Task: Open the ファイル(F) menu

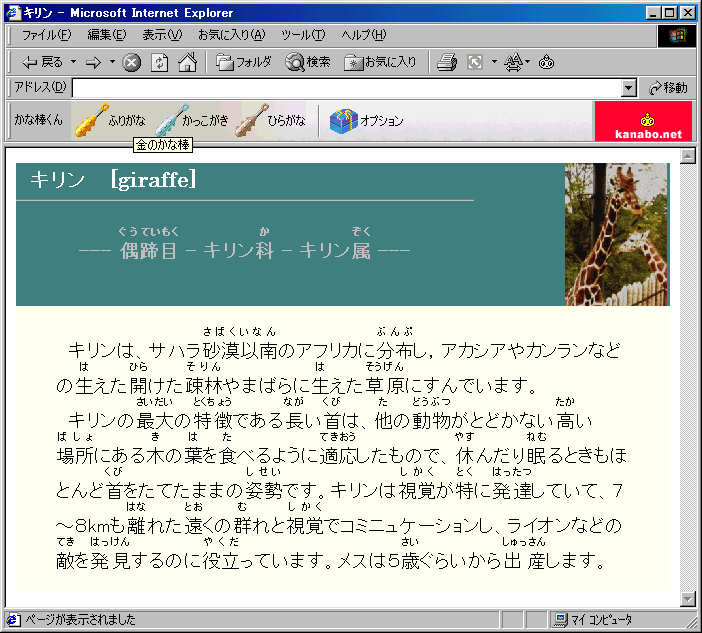Action: click(x=46, y=35)
